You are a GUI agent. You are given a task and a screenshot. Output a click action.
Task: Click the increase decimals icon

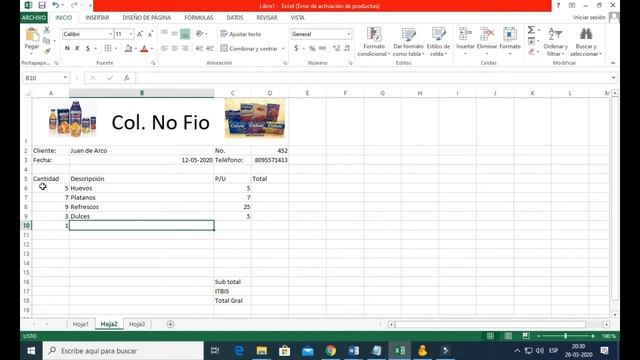tap(337, 49)
